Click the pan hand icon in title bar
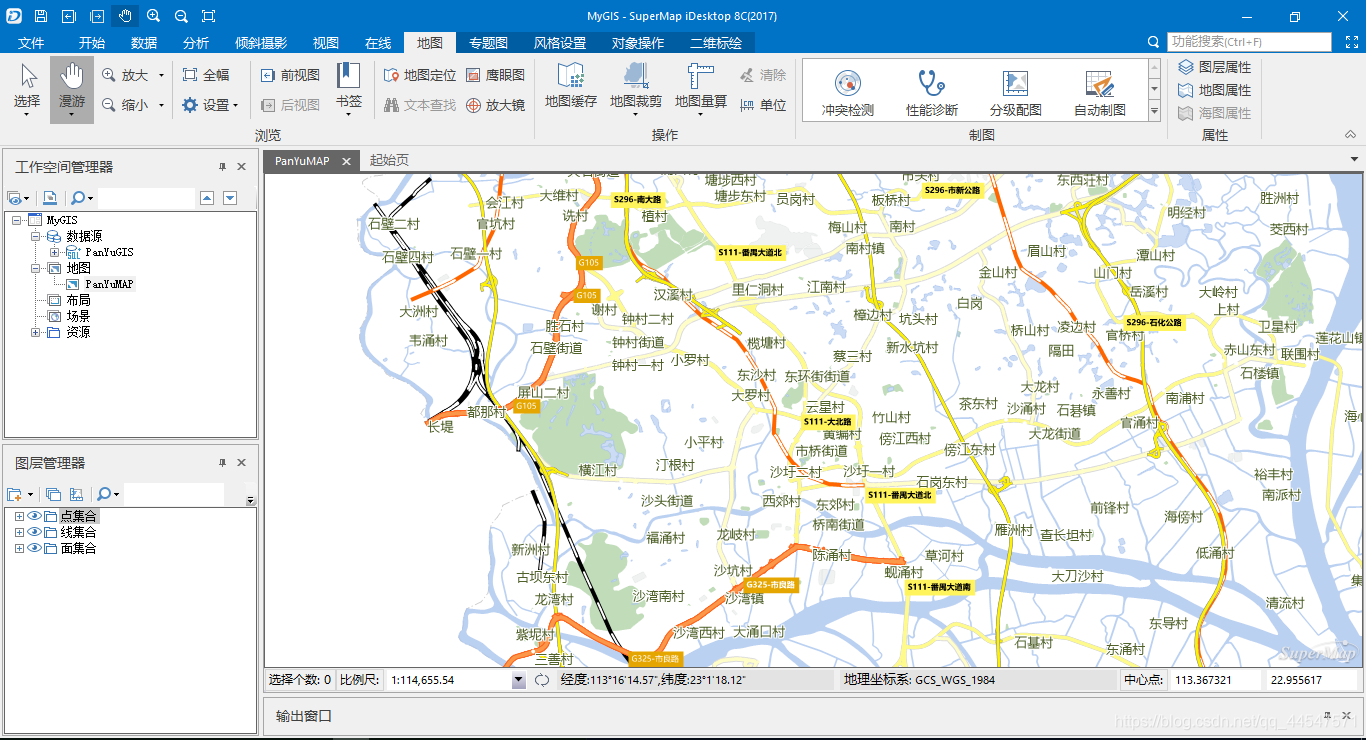Screen dimensions: 1366x740 point(125,16)
